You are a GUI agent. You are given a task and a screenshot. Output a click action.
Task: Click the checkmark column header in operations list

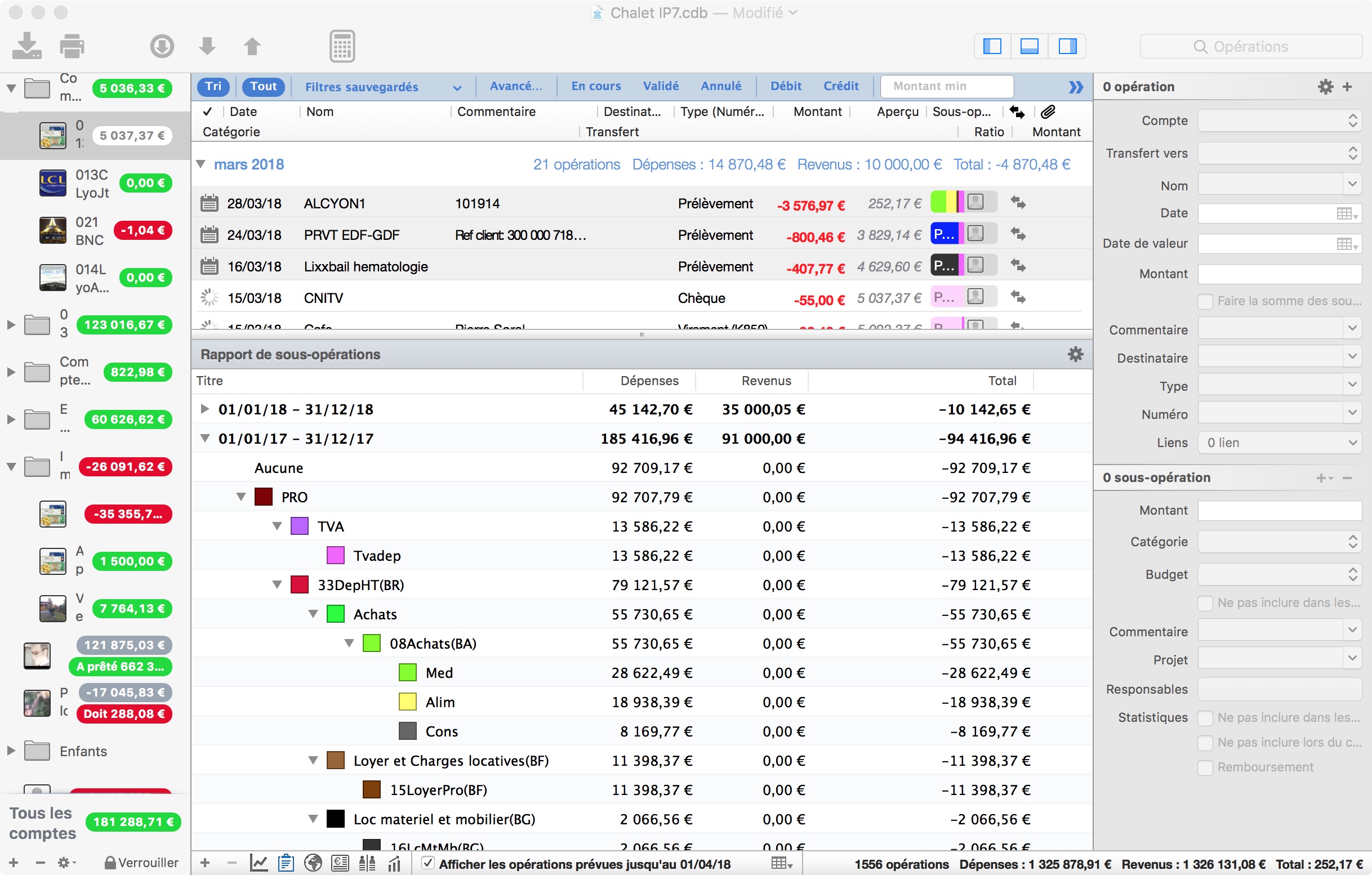pyautogui.click(x=207, y=111)
